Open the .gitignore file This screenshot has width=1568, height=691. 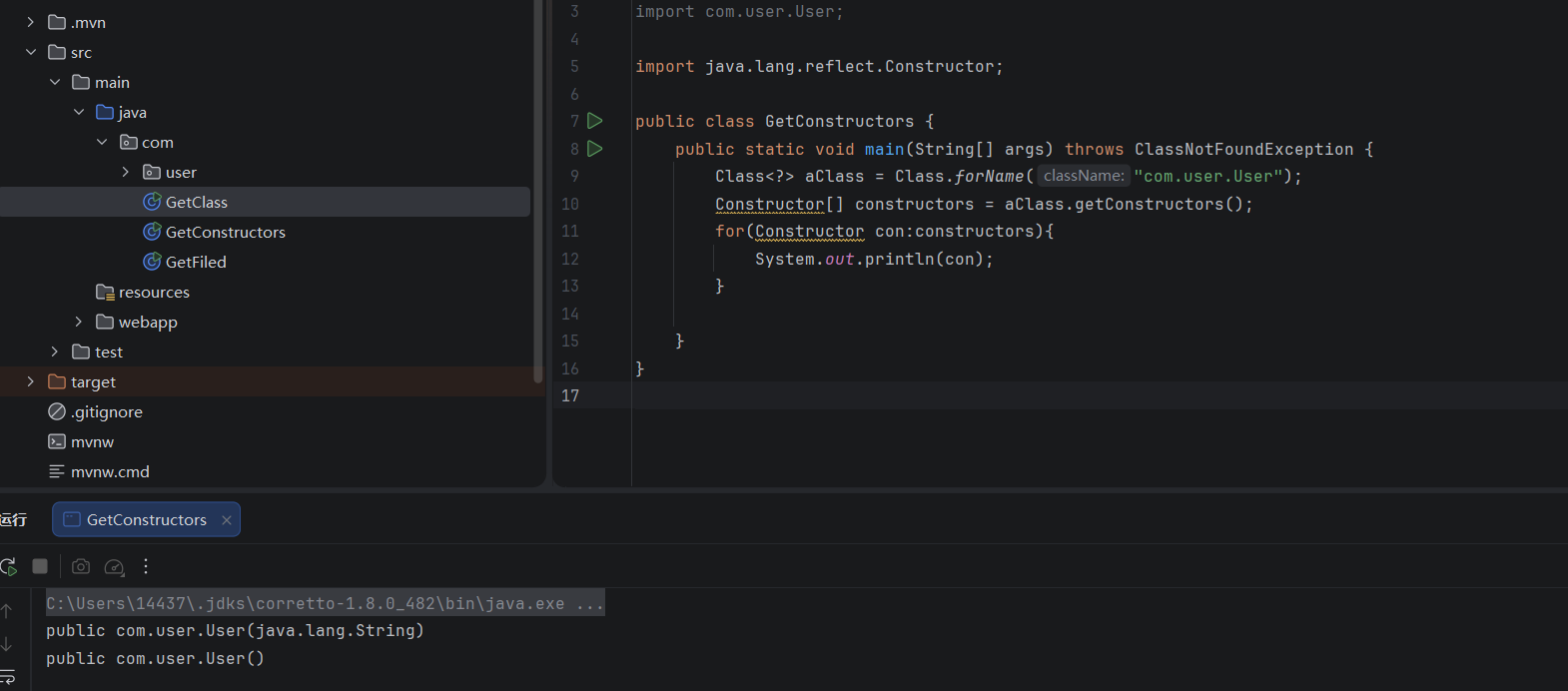click(107, 411)
